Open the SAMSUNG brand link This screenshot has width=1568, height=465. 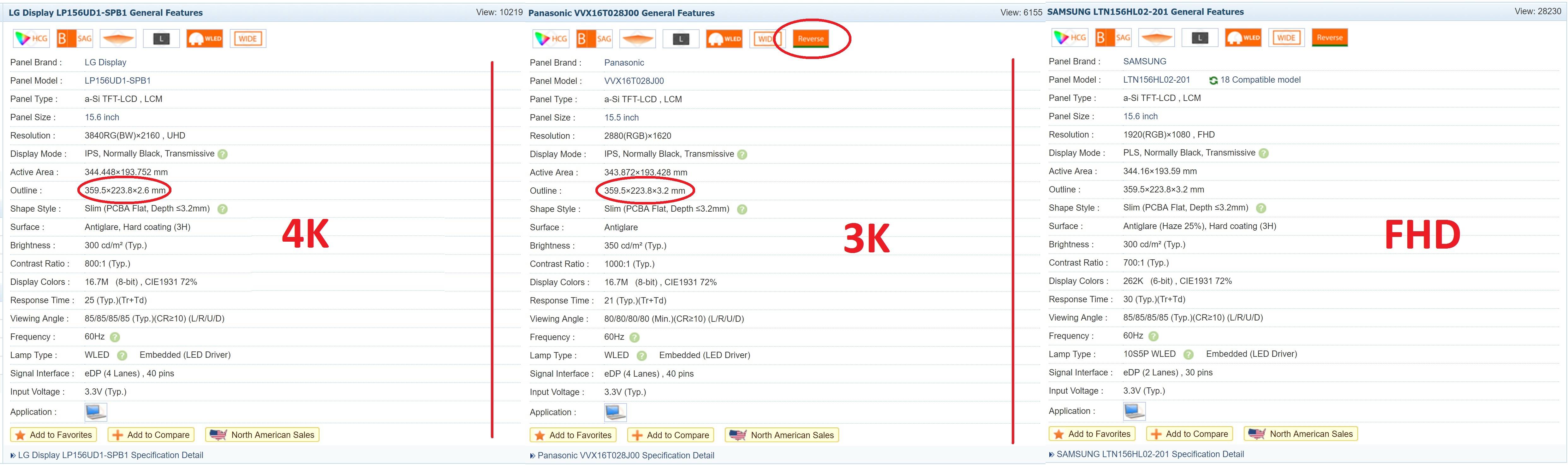(1145, 62)
